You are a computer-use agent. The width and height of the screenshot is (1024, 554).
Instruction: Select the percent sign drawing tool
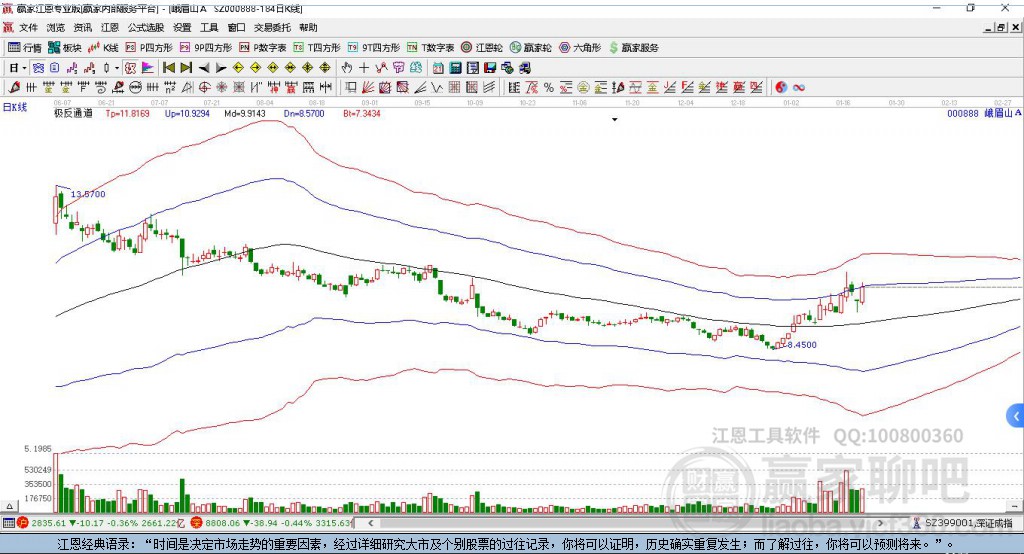coord(549,88)
